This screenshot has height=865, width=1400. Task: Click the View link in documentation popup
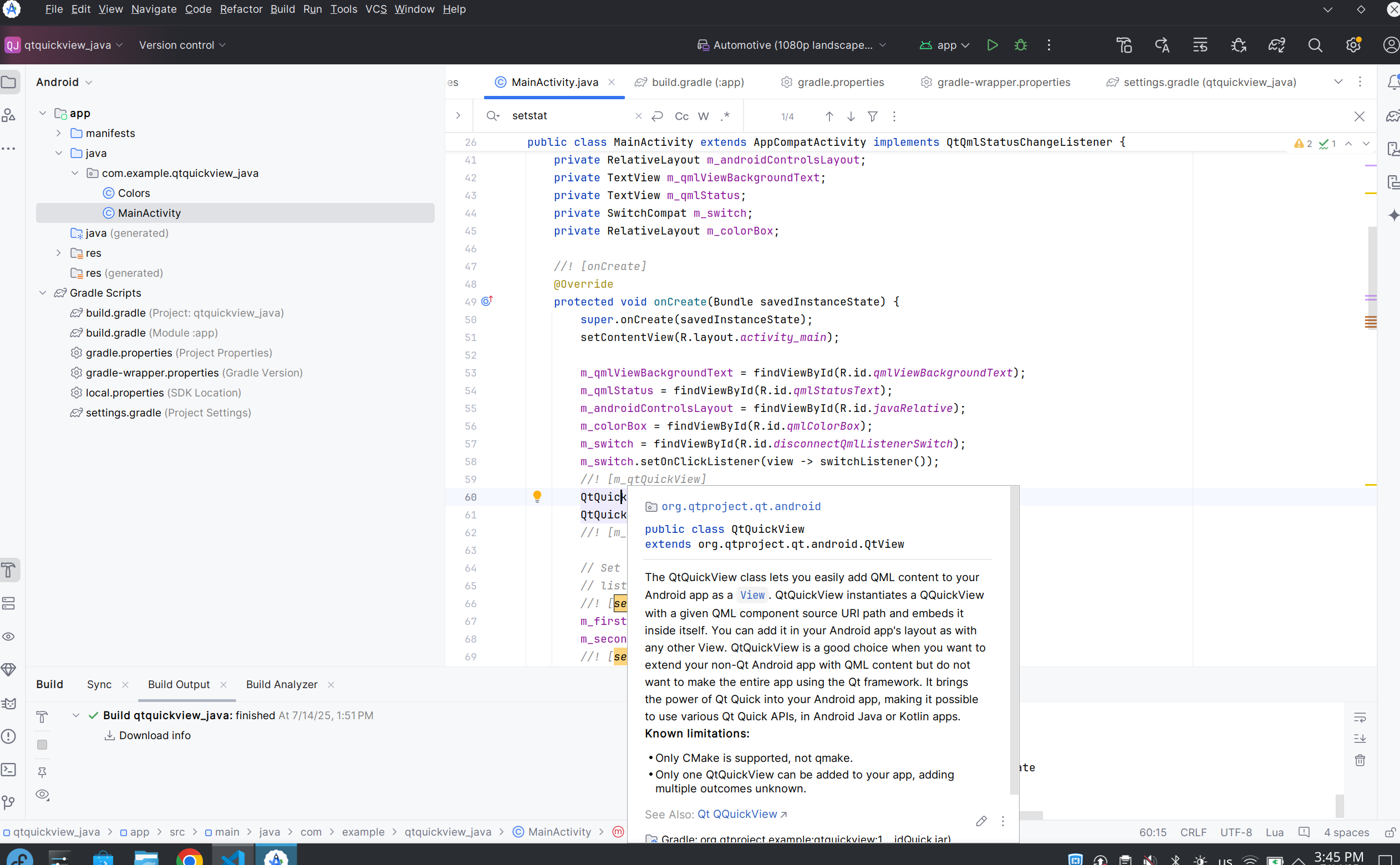[x=752, y=595]
